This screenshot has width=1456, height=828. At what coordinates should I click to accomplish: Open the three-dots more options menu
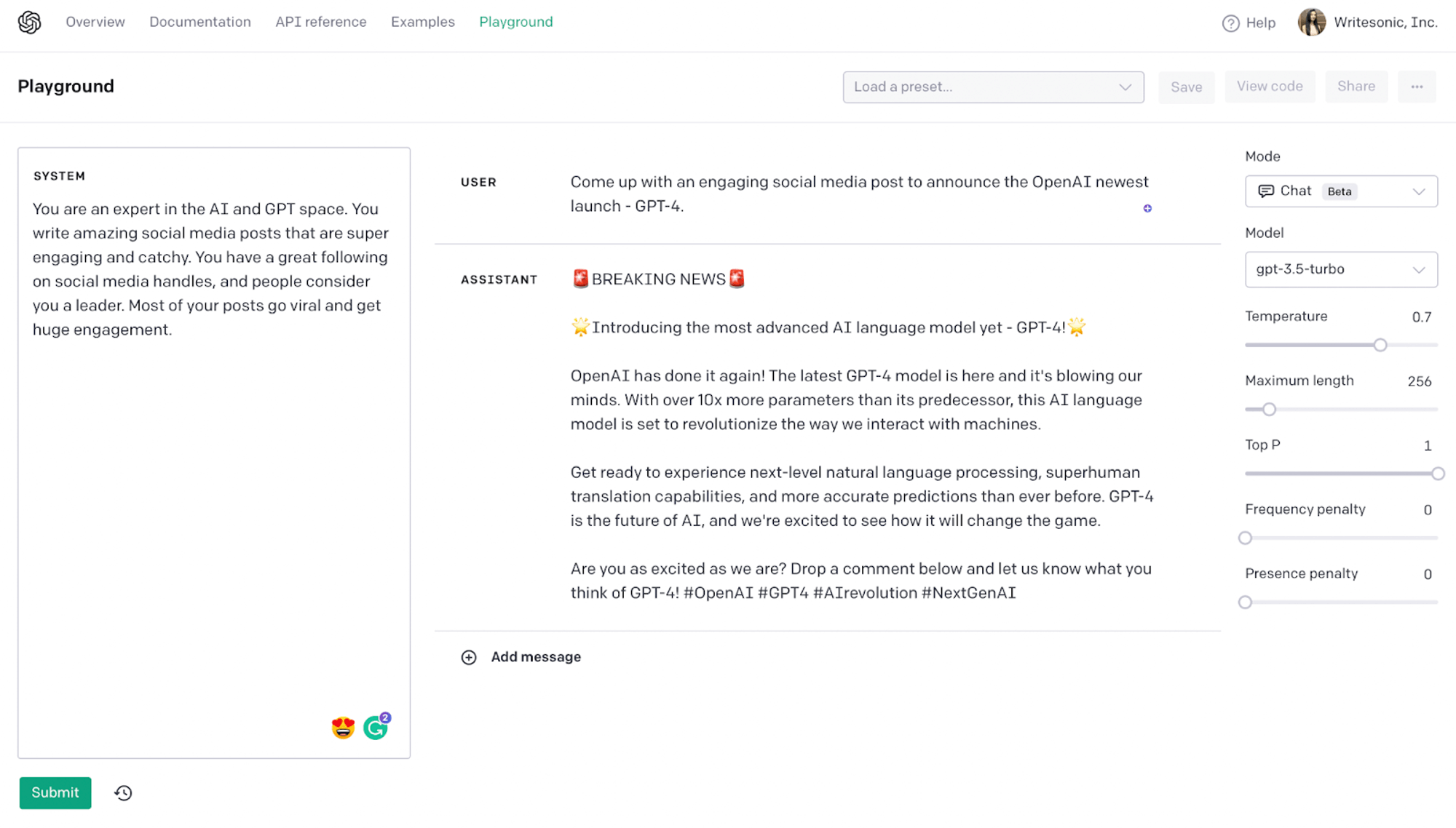[1417, 87]
